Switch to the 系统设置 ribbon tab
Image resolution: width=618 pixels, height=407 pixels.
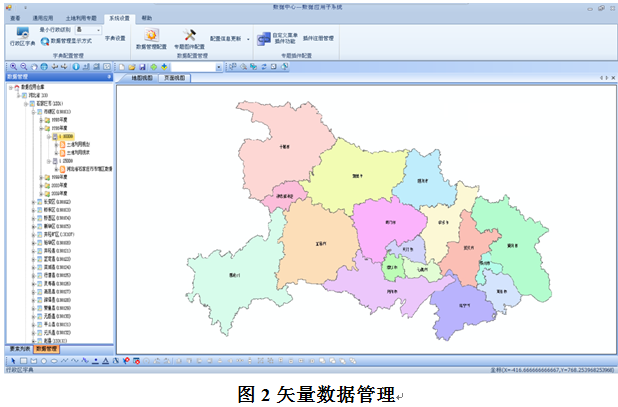point(119,18)
